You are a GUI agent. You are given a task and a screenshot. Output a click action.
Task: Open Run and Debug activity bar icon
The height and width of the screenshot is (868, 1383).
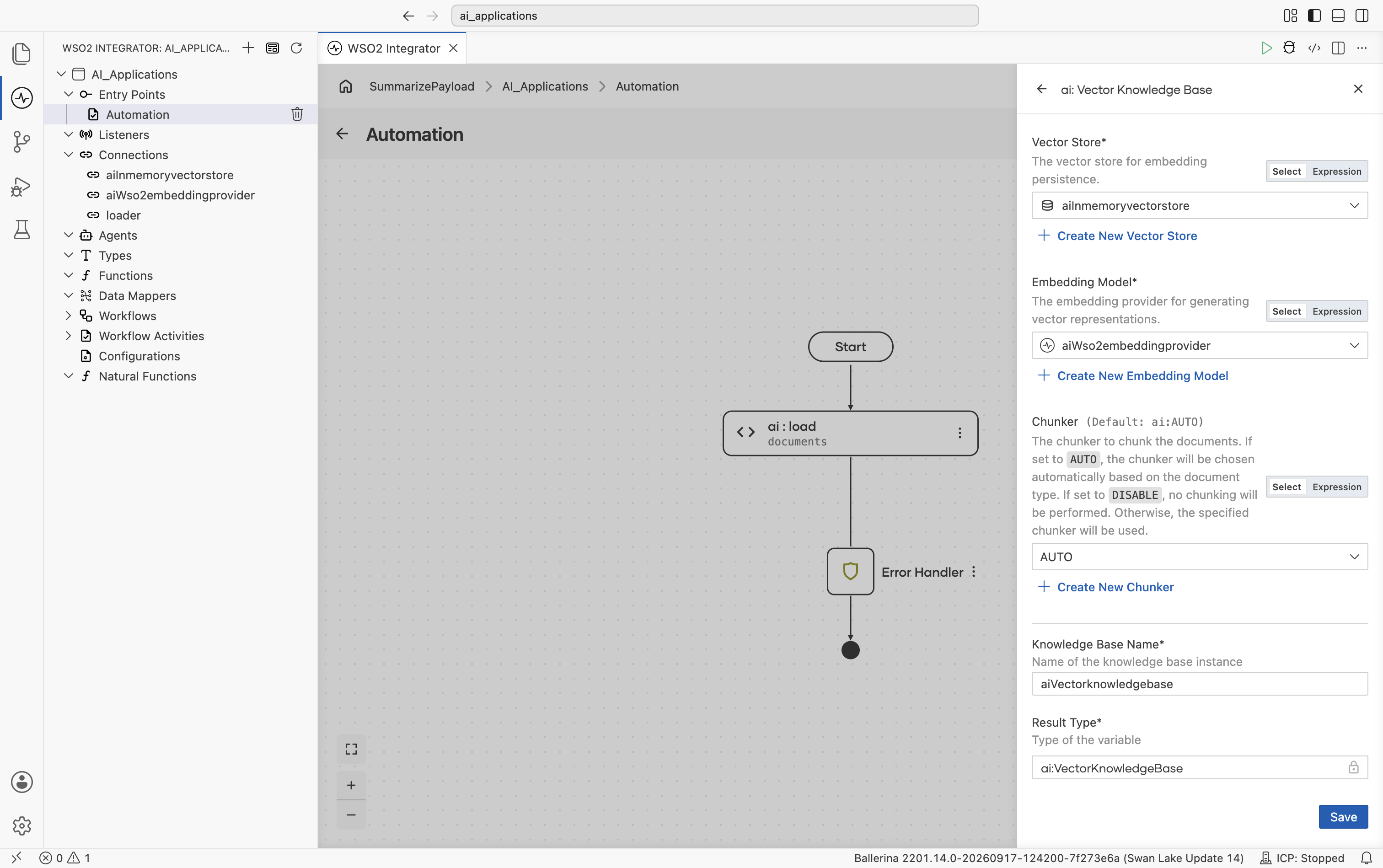(21, 186)
